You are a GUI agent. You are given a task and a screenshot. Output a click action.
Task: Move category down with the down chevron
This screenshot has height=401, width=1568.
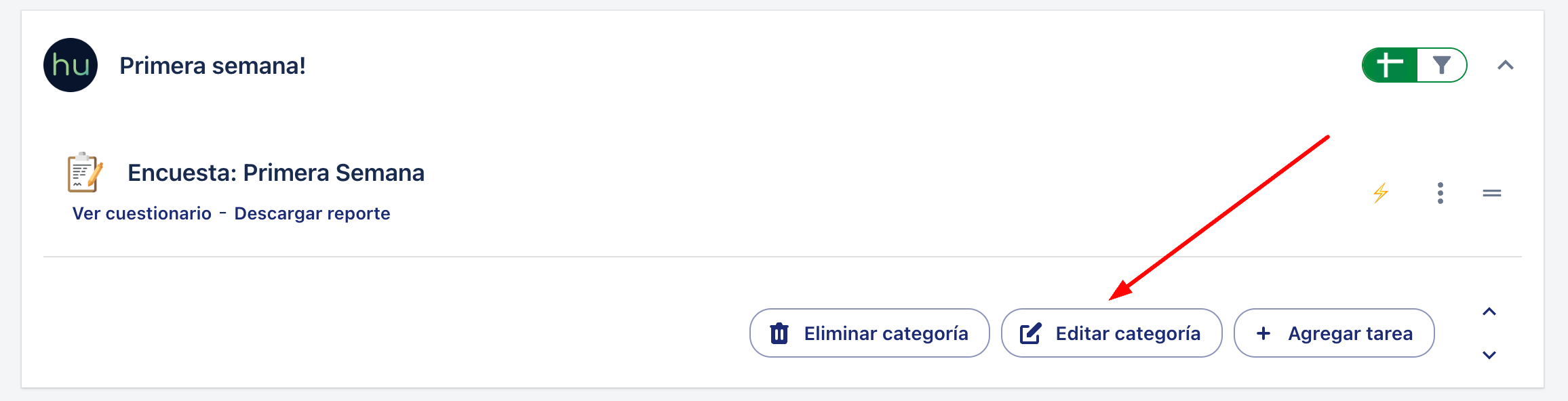point(1489,355)
